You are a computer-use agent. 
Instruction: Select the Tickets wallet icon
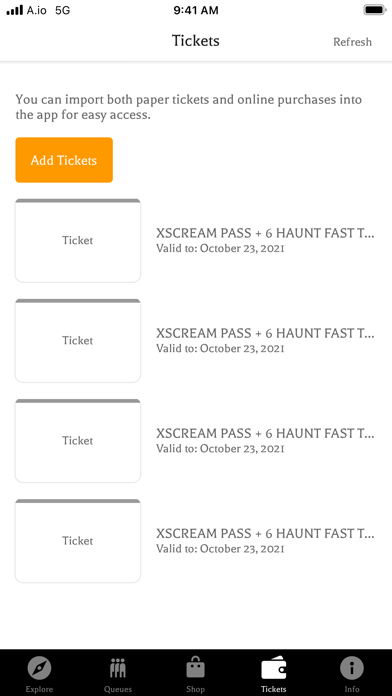(273, 668)
